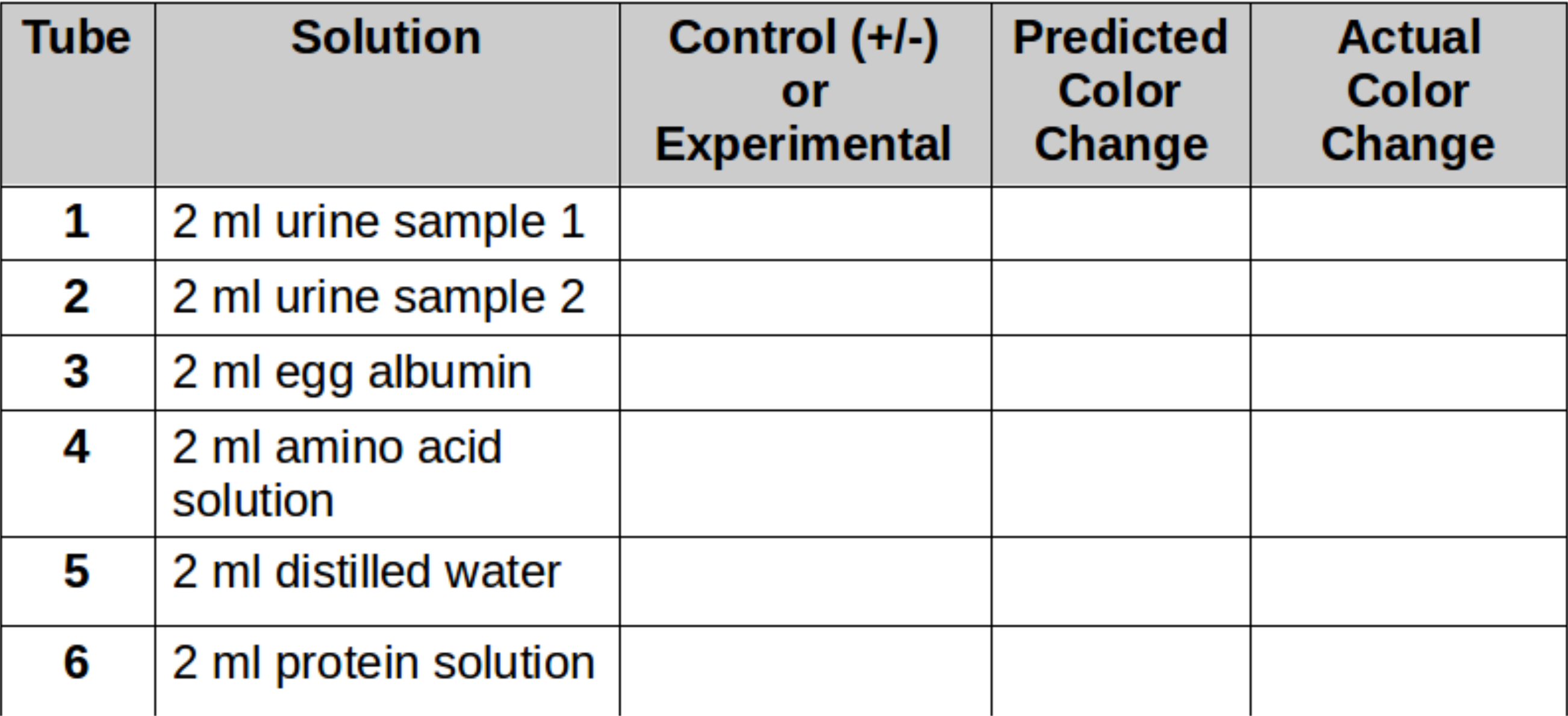Click the '2 ml amino acid solution' cell
Screen dimensions: 1568x716
337,473
